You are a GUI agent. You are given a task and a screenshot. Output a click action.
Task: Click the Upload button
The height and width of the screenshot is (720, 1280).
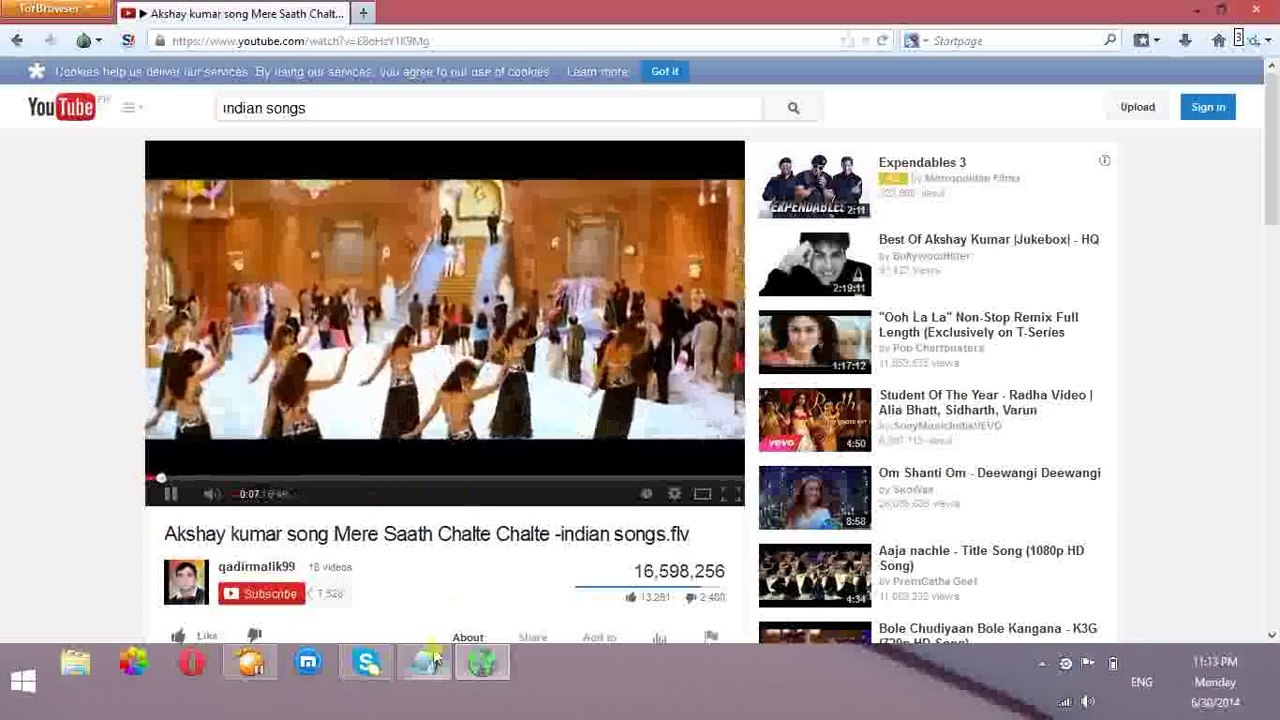1137,107
